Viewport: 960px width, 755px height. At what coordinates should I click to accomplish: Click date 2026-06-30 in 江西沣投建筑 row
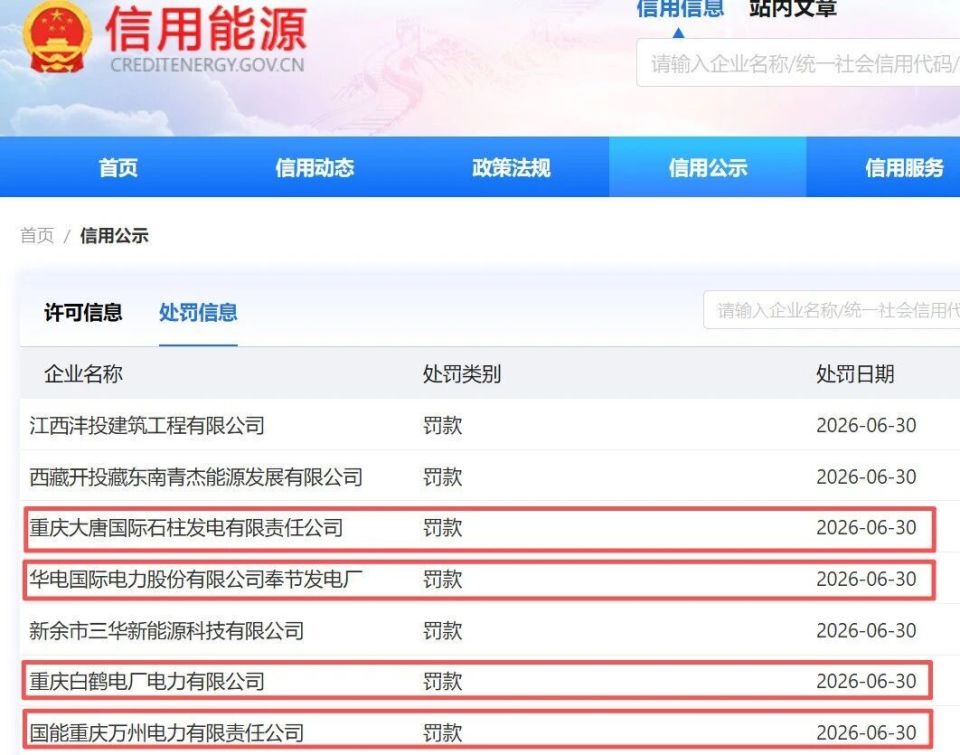866,425
